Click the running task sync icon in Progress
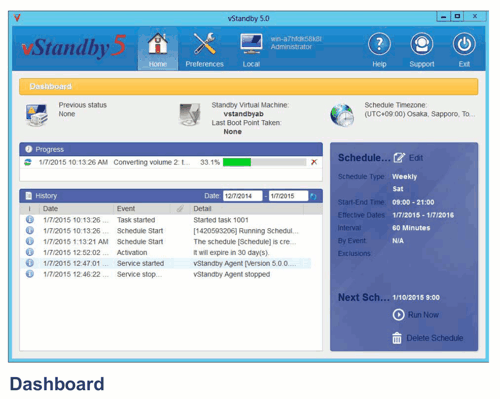Screen dimensions: 500x399 28,162
